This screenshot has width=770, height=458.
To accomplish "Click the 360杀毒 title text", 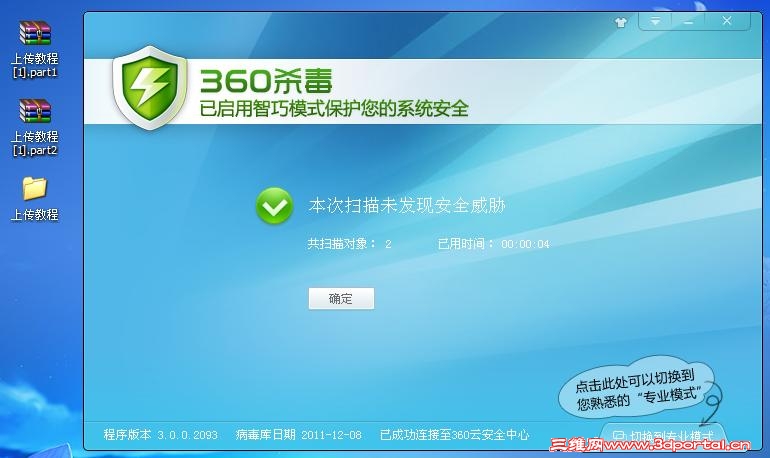I will tap(266, 81).
